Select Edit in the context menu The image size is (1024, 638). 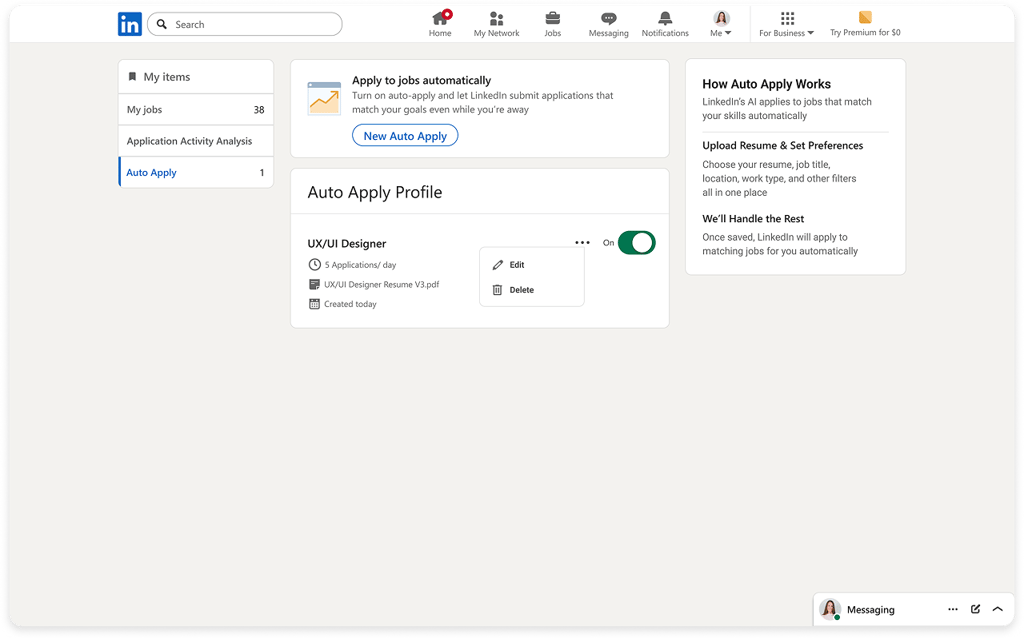click(x=532, y=264)
